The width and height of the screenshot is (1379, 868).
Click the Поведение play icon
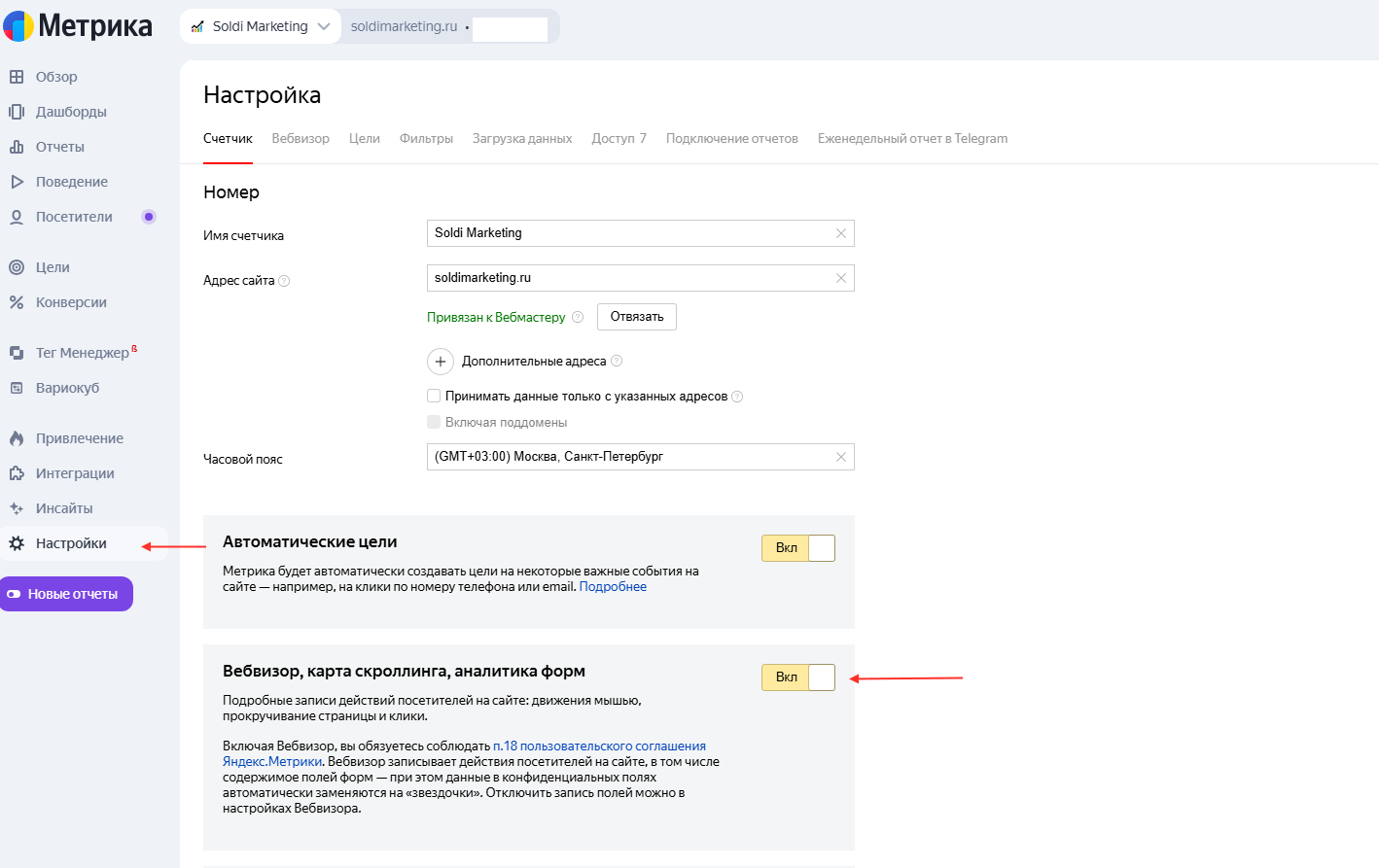(17, 182)
